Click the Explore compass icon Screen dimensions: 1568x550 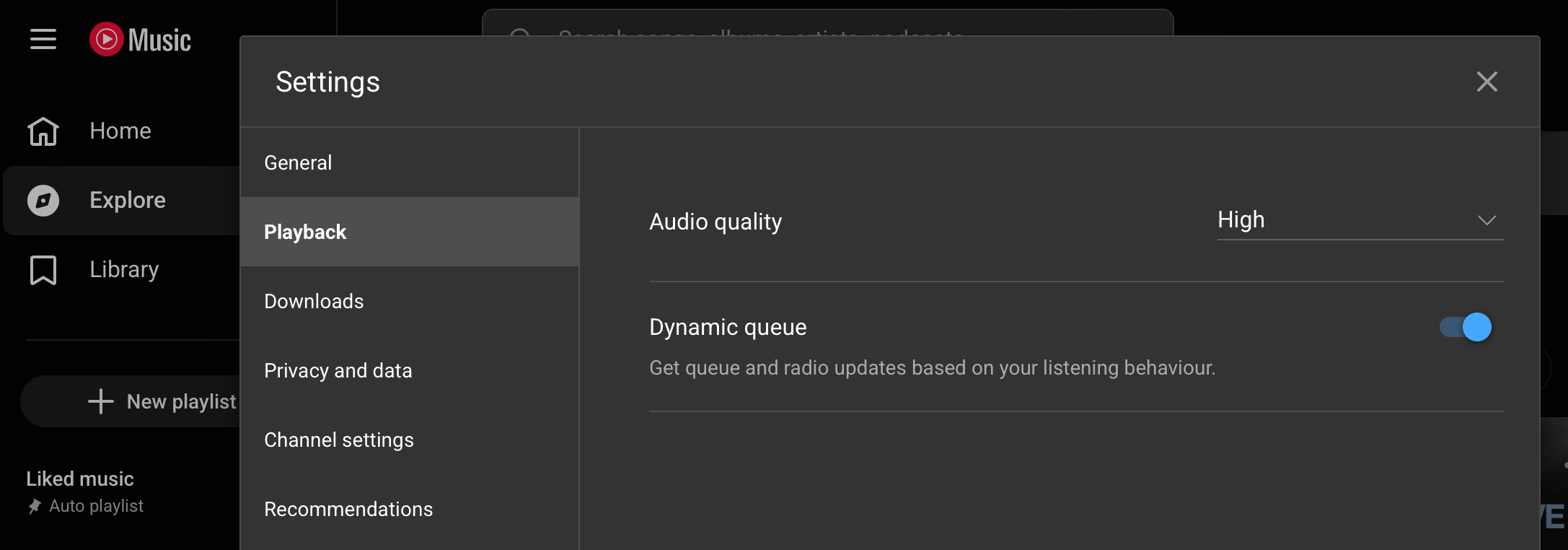[43, 201]
